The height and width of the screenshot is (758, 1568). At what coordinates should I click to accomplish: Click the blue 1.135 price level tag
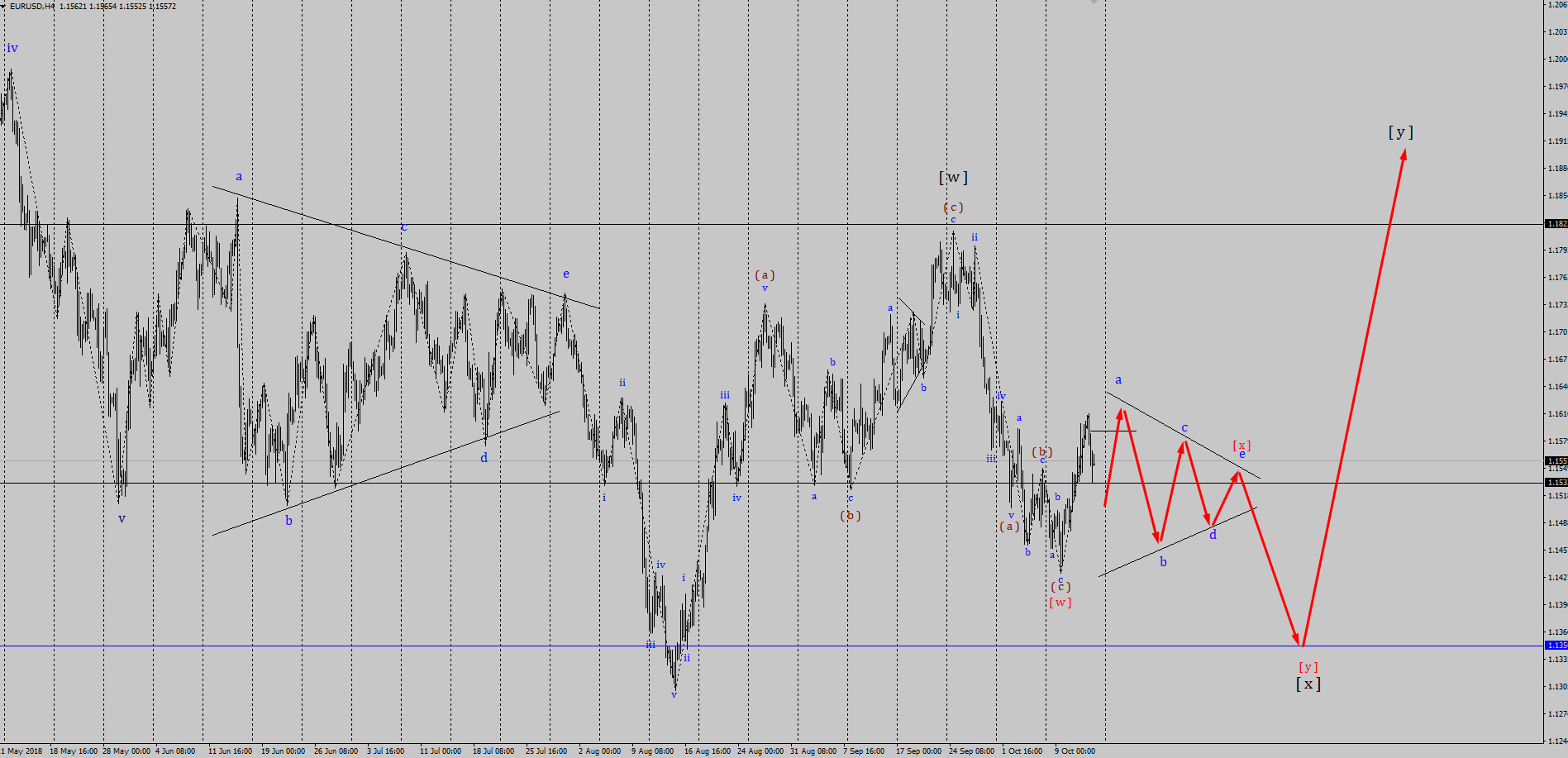point(1556,646)
